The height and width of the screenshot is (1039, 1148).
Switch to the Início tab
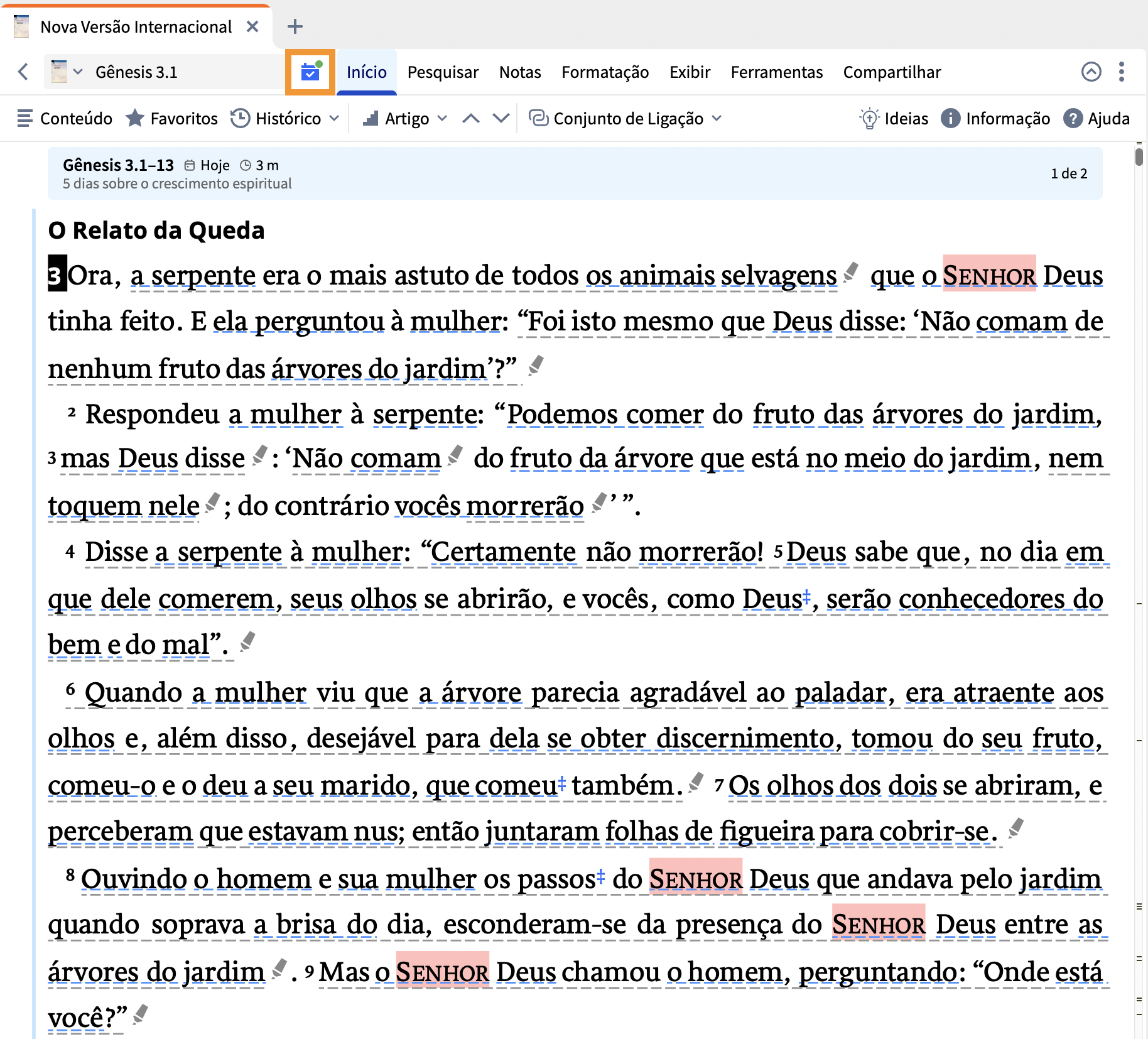(367, 72)
